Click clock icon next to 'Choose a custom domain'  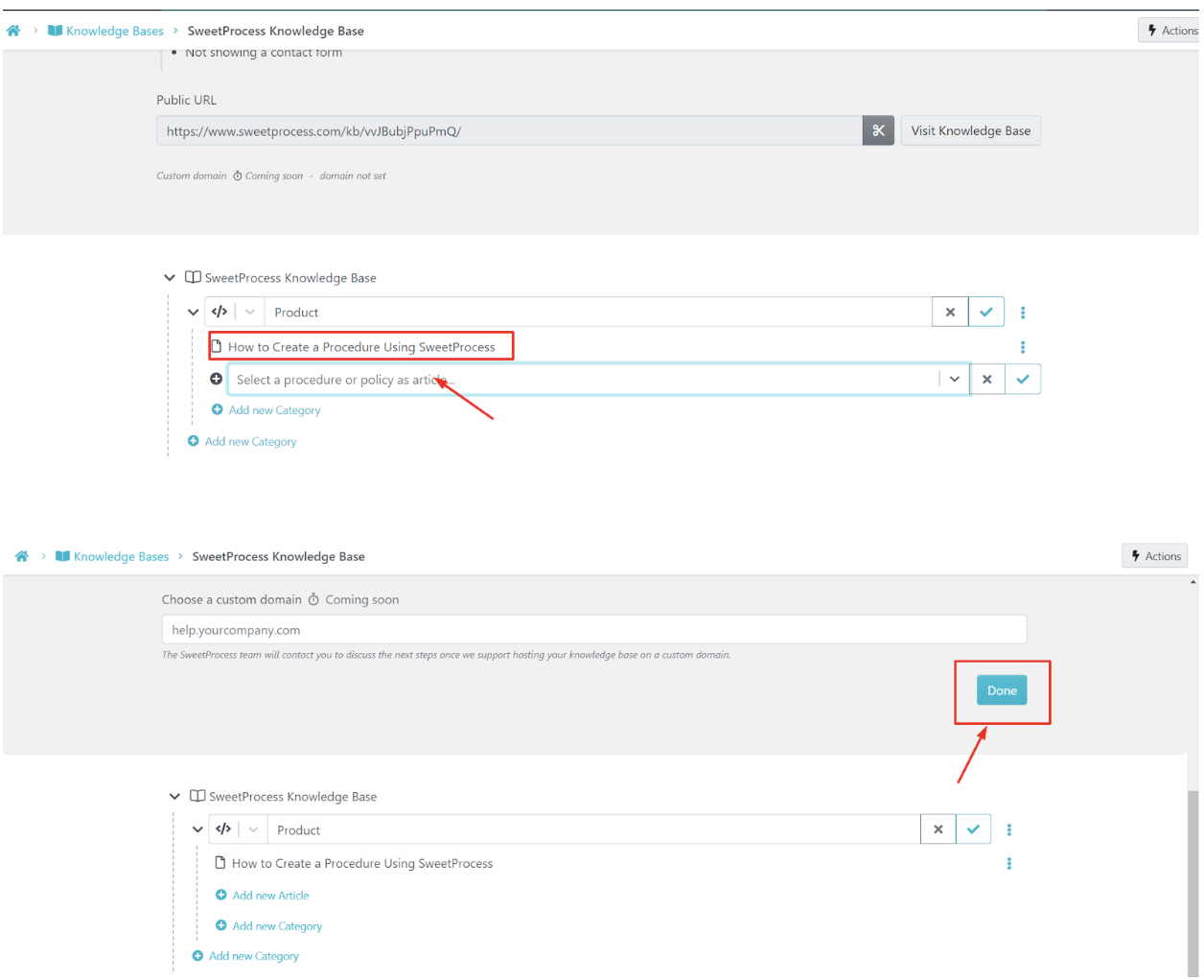point(313,600)
